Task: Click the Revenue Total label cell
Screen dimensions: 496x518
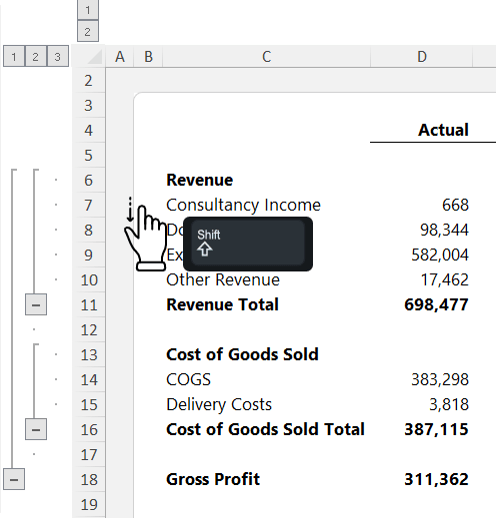Action: 222,305
